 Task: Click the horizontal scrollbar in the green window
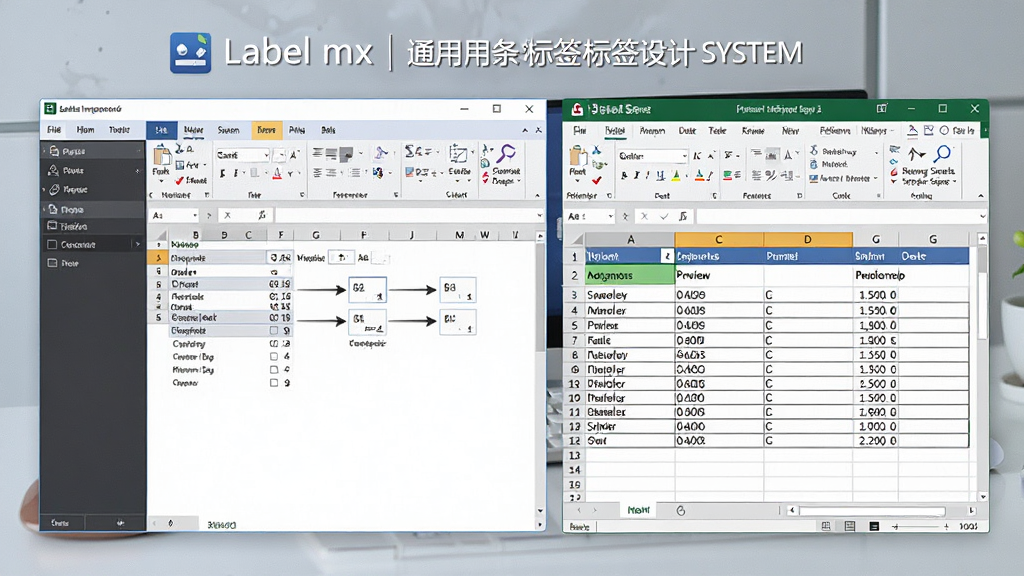(x=872, y=511)
